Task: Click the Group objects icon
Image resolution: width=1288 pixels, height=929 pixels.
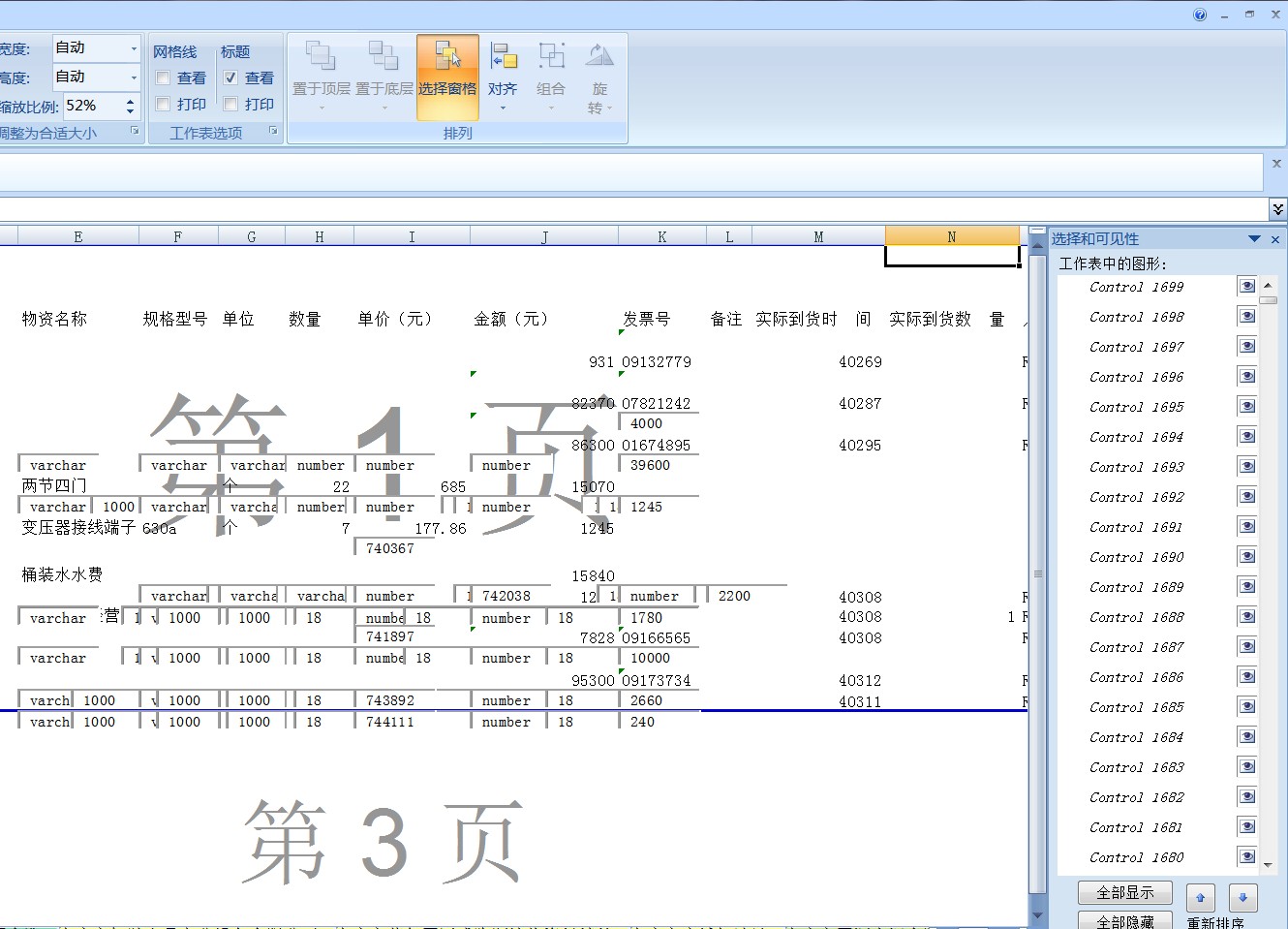Action: click(x=551, y=56)
